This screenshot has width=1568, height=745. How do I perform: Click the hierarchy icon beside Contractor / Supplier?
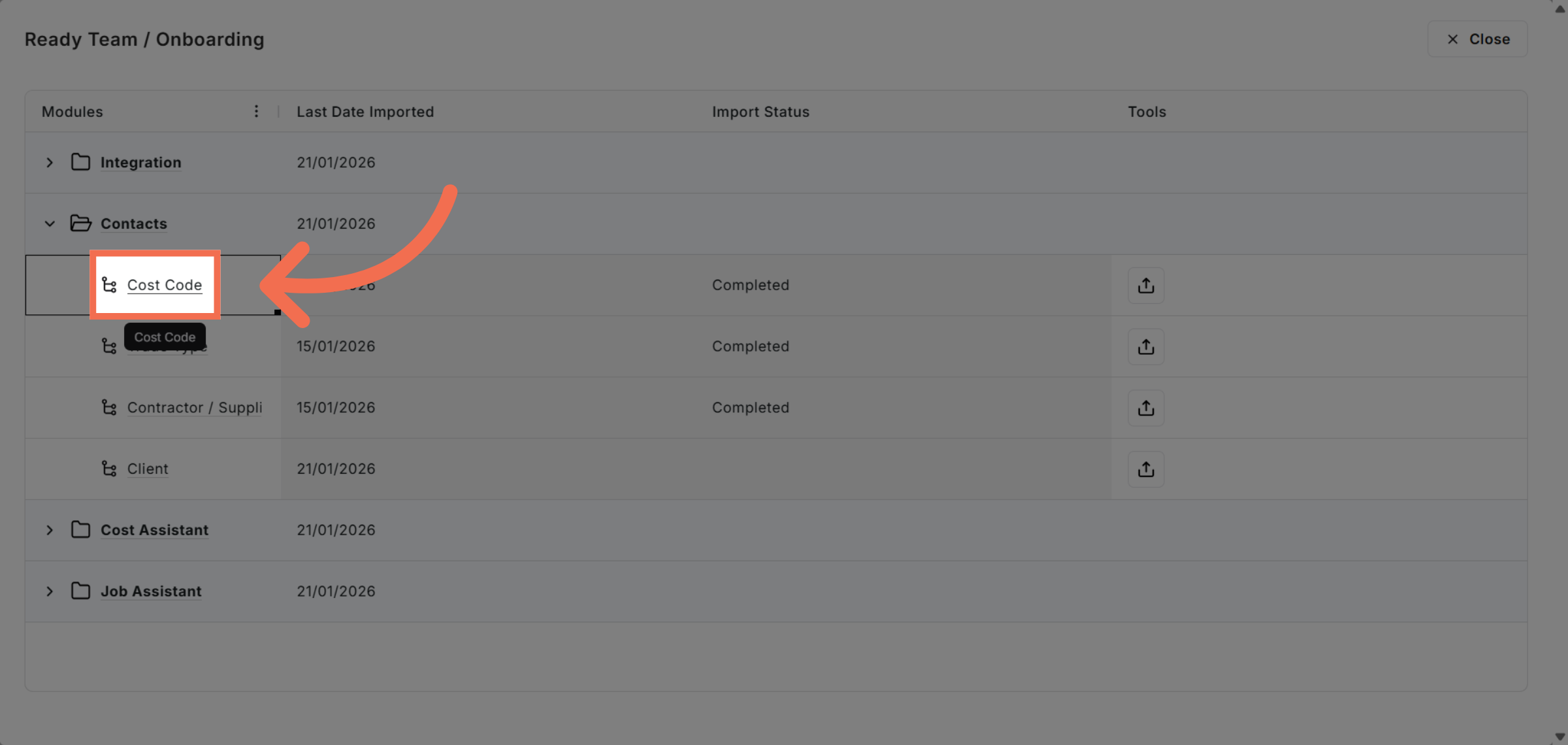coord(109,407)
